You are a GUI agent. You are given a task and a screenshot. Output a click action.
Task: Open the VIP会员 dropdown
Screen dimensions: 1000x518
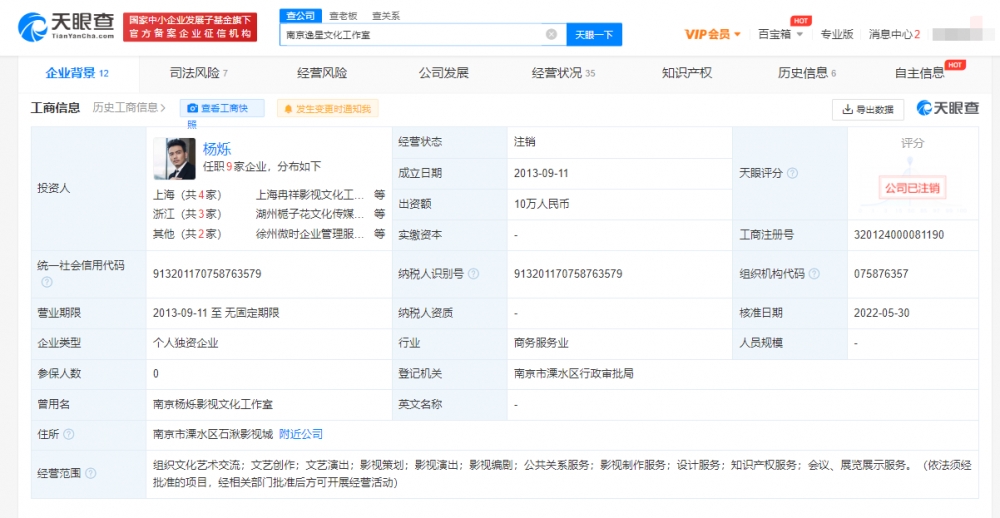[712, 34]
